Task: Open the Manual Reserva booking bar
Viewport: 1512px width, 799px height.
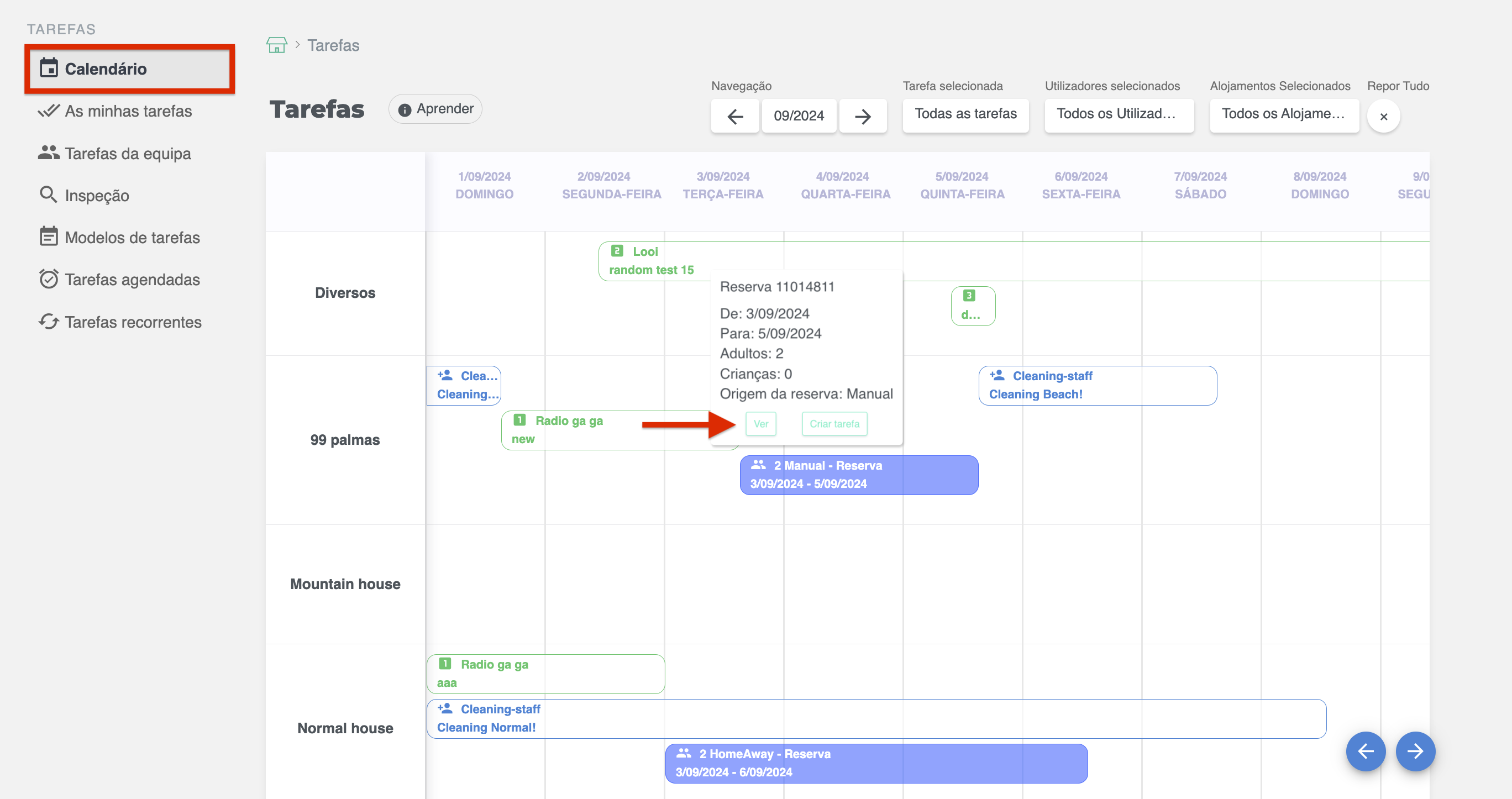Action: (x=858, y=474)
